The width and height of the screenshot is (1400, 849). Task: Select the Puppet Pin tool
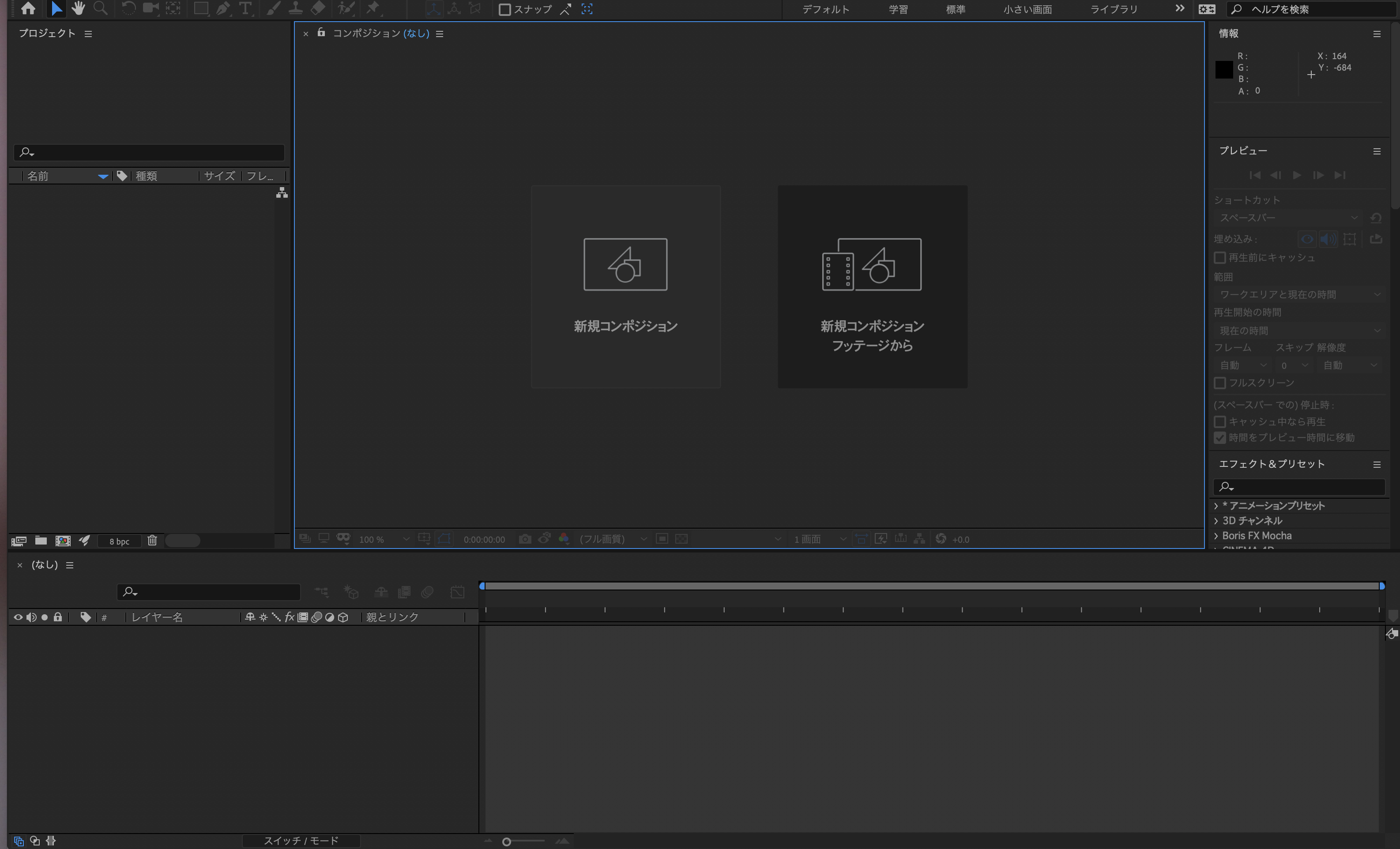coord(373,8)
